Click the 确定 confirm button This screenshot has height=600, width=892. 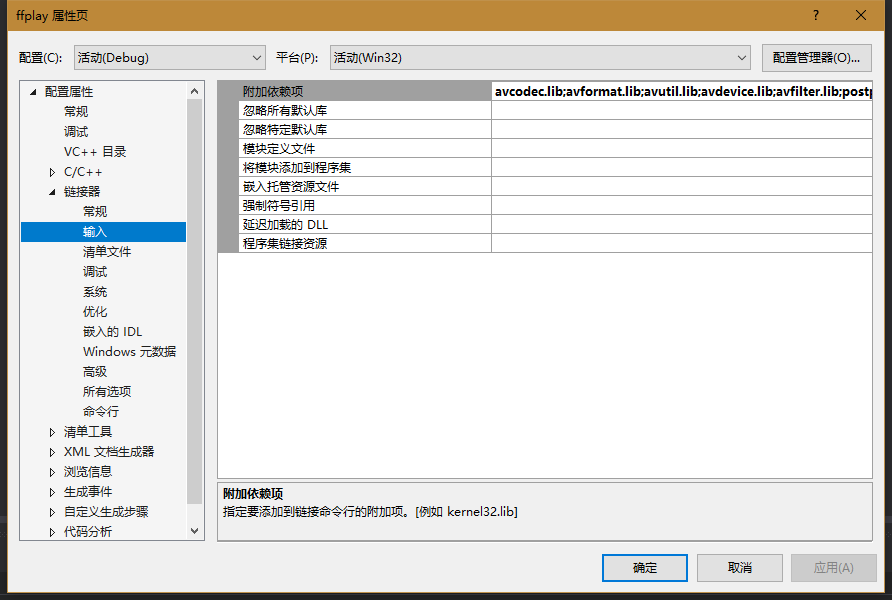click(x=644, y=567)
